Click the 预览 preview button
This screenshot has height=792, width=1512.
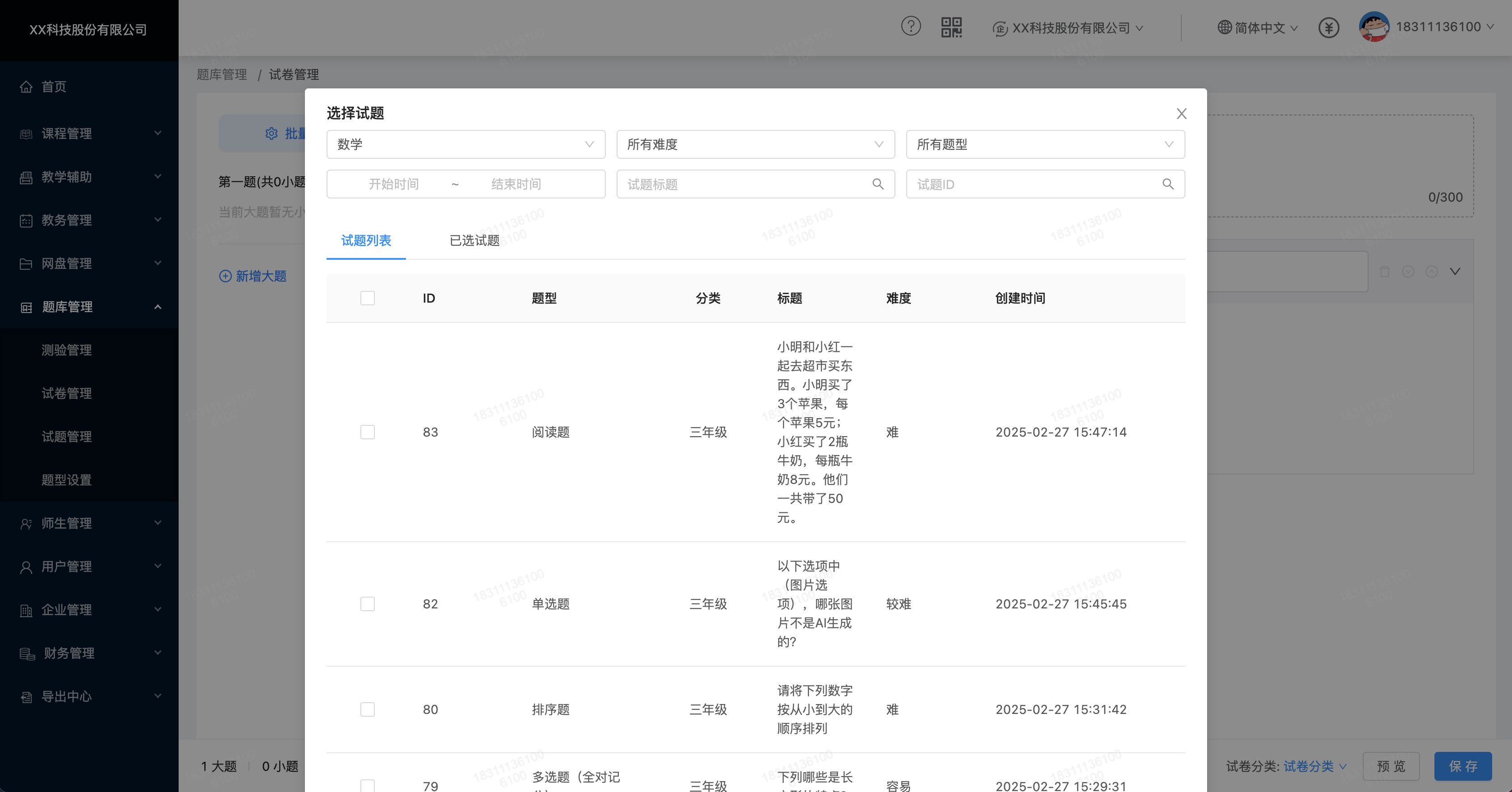[1391, 765]
